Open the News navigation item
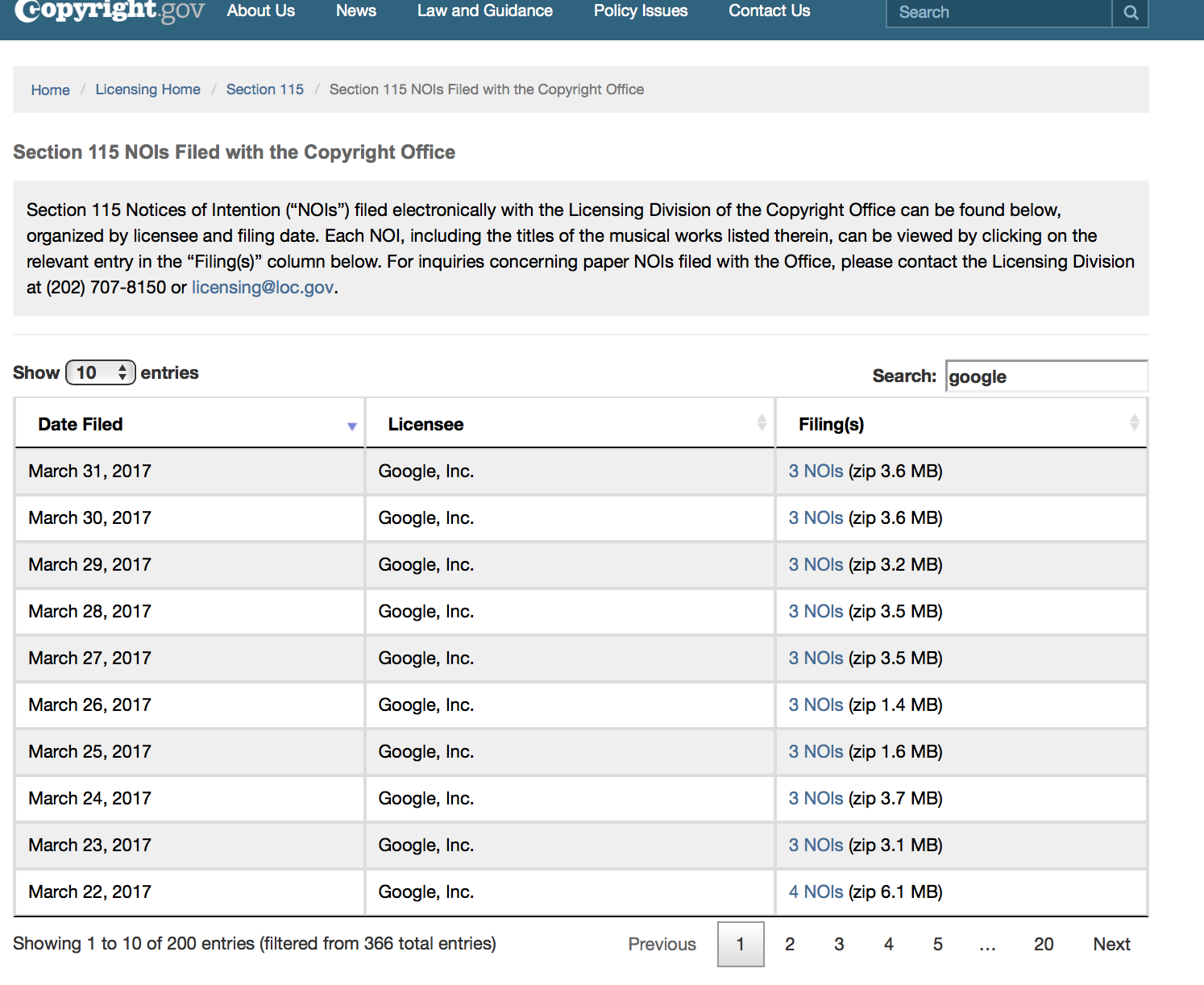The height and width of the screenshot is (985, 1204). [x=355, y=11]
